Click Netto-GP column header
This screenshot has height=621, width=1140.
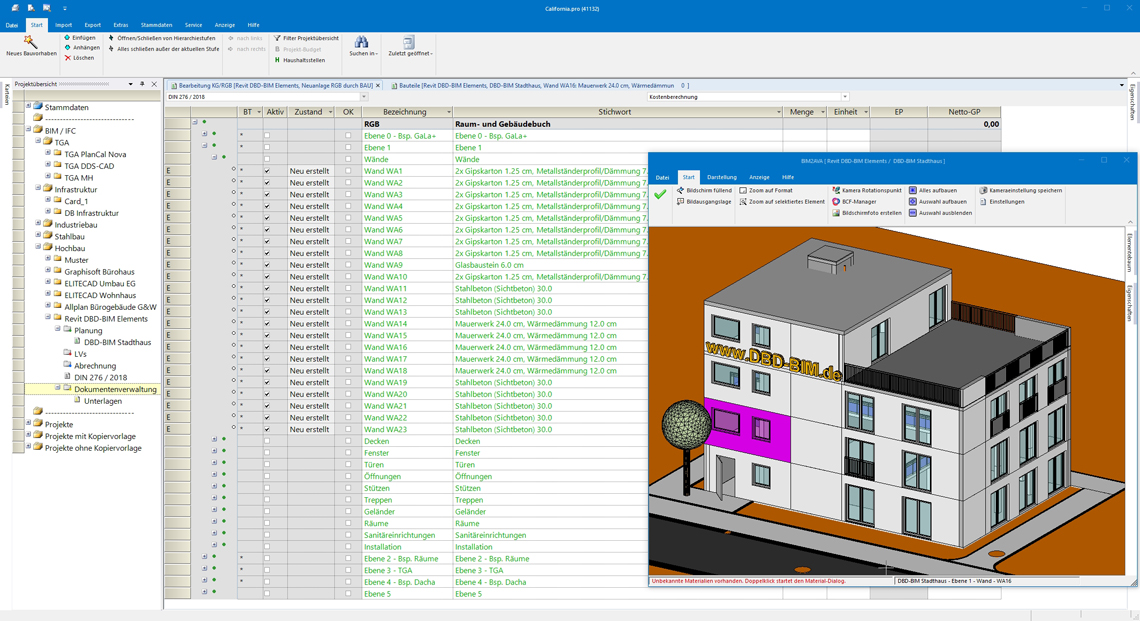tap(964, 112)
